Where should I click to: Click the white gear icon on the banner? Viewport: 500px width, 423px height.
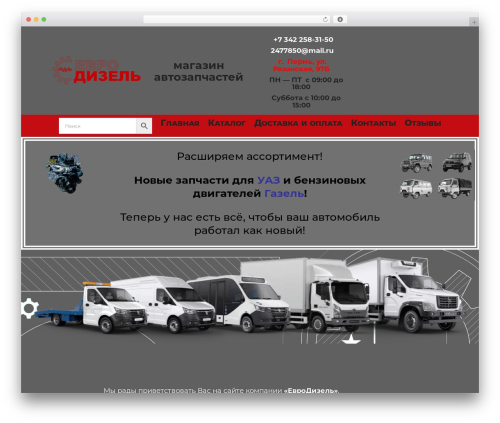pyautogui.click(x=29, y=308)
